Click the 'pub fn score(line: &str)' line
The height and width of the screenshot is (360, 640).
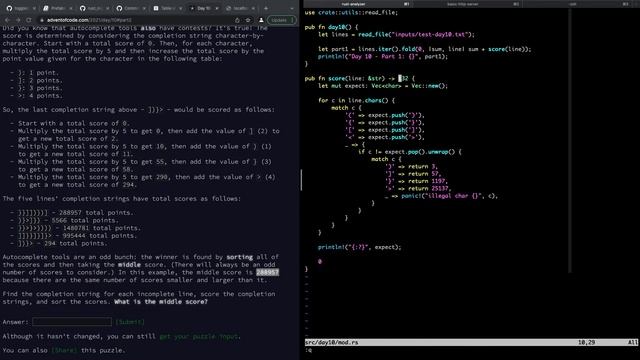[360, 78]
